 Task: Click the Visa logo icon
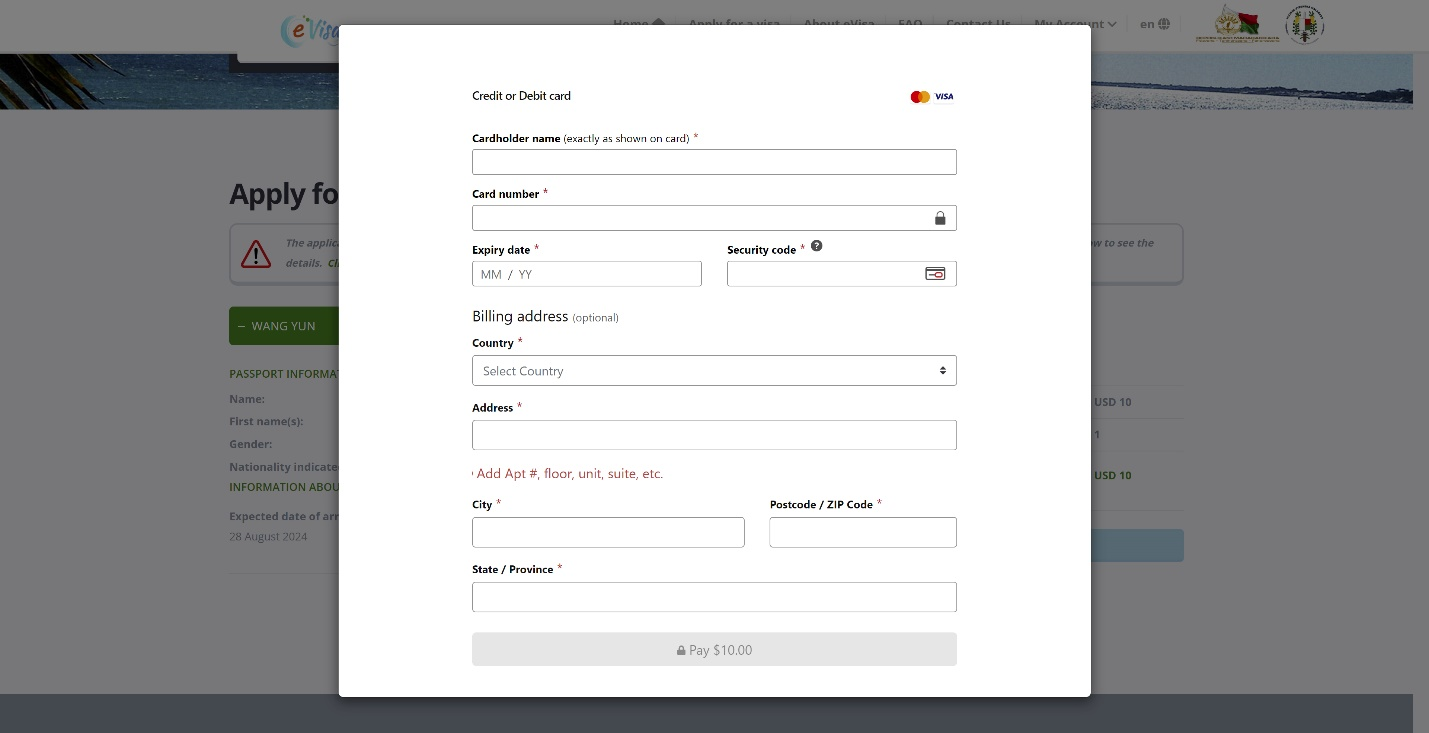[x=944, y=97]
